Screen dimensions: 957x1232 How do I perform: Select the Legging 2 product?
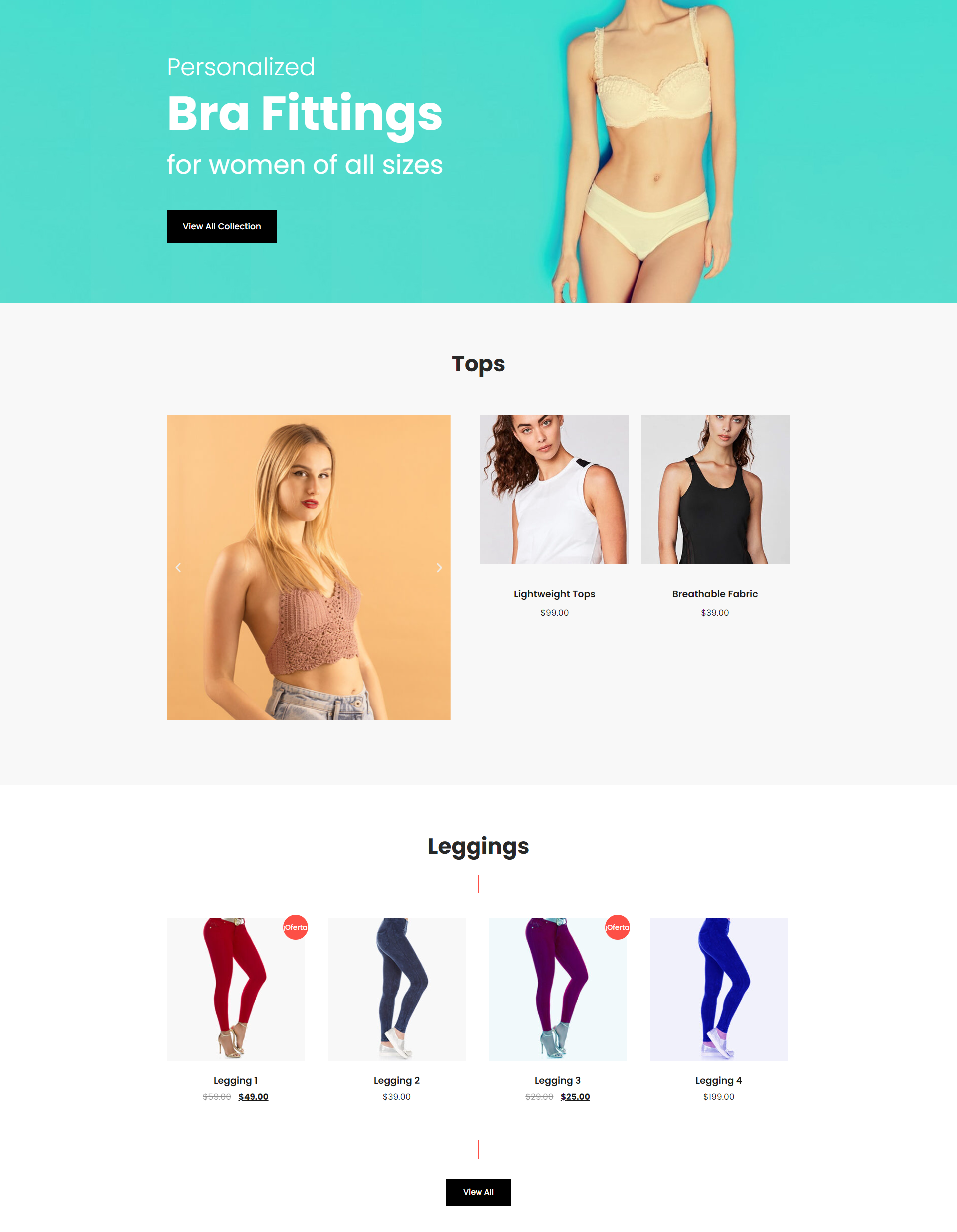pyautogui.click(x=397, y=988)
